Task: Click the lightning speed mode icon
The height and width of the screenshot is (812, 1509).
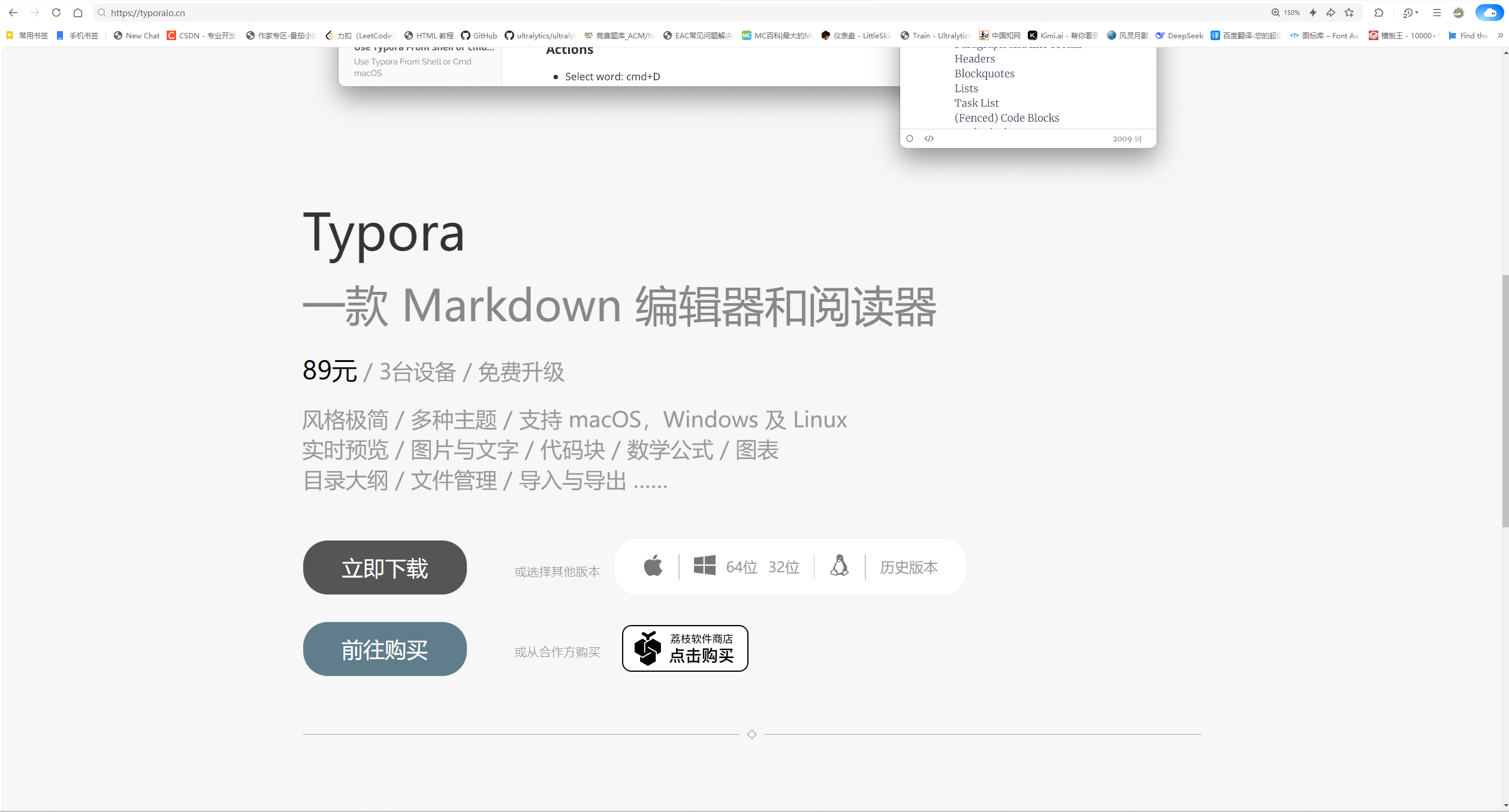Action: [1312, 13]
